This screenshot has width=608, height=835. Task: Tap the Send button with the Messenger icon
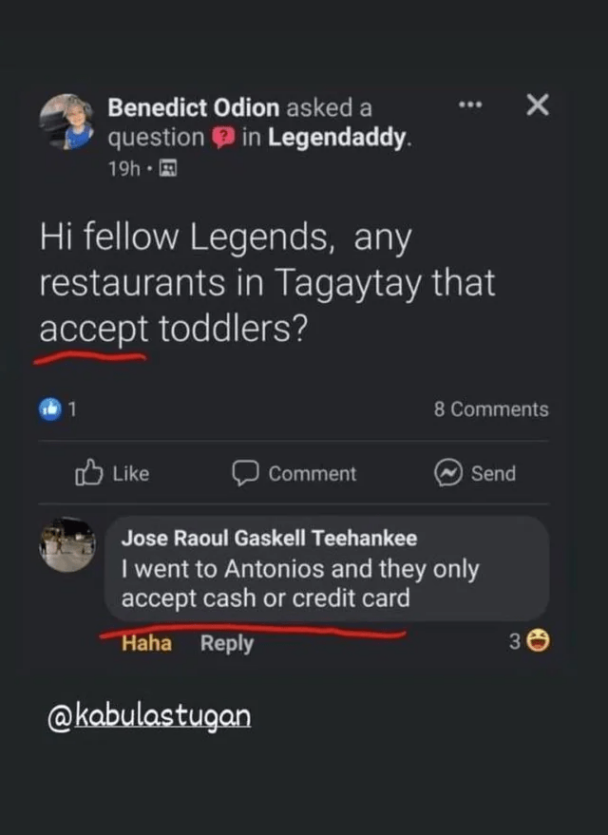476,473
